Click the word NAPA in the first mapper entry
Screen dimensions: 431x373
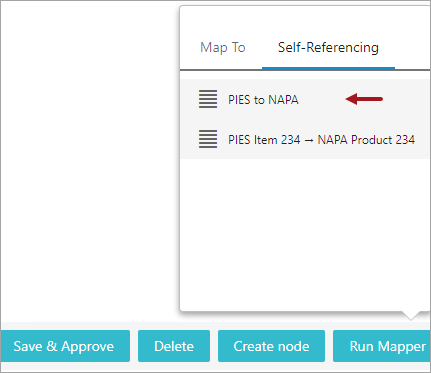[x=283, y=99]
